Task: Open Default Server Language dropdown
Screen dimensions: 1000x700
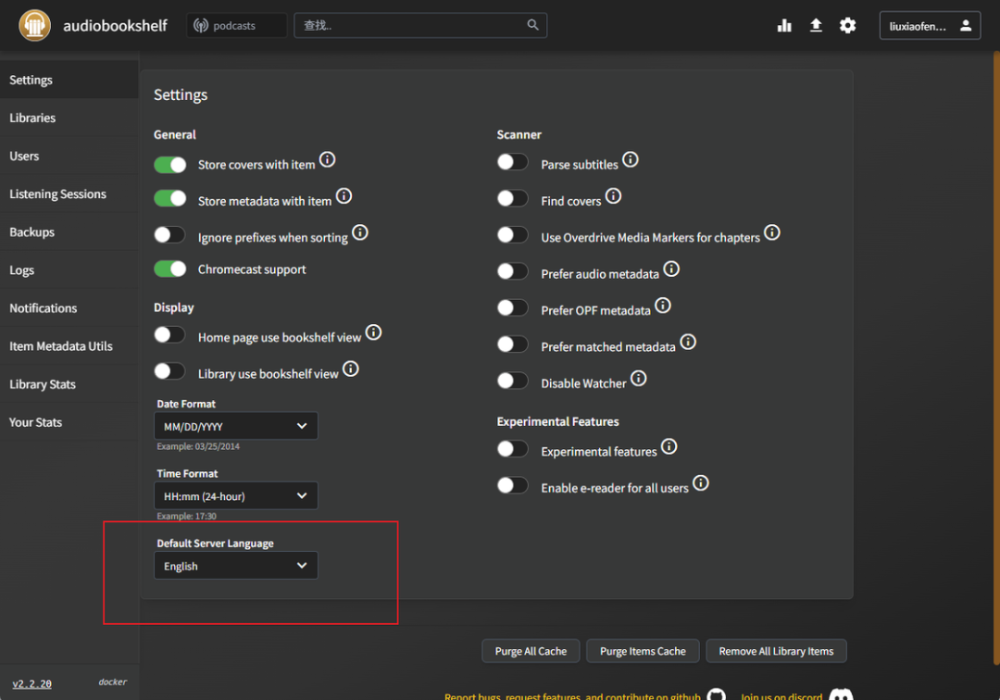Action: tap(236, 565)
